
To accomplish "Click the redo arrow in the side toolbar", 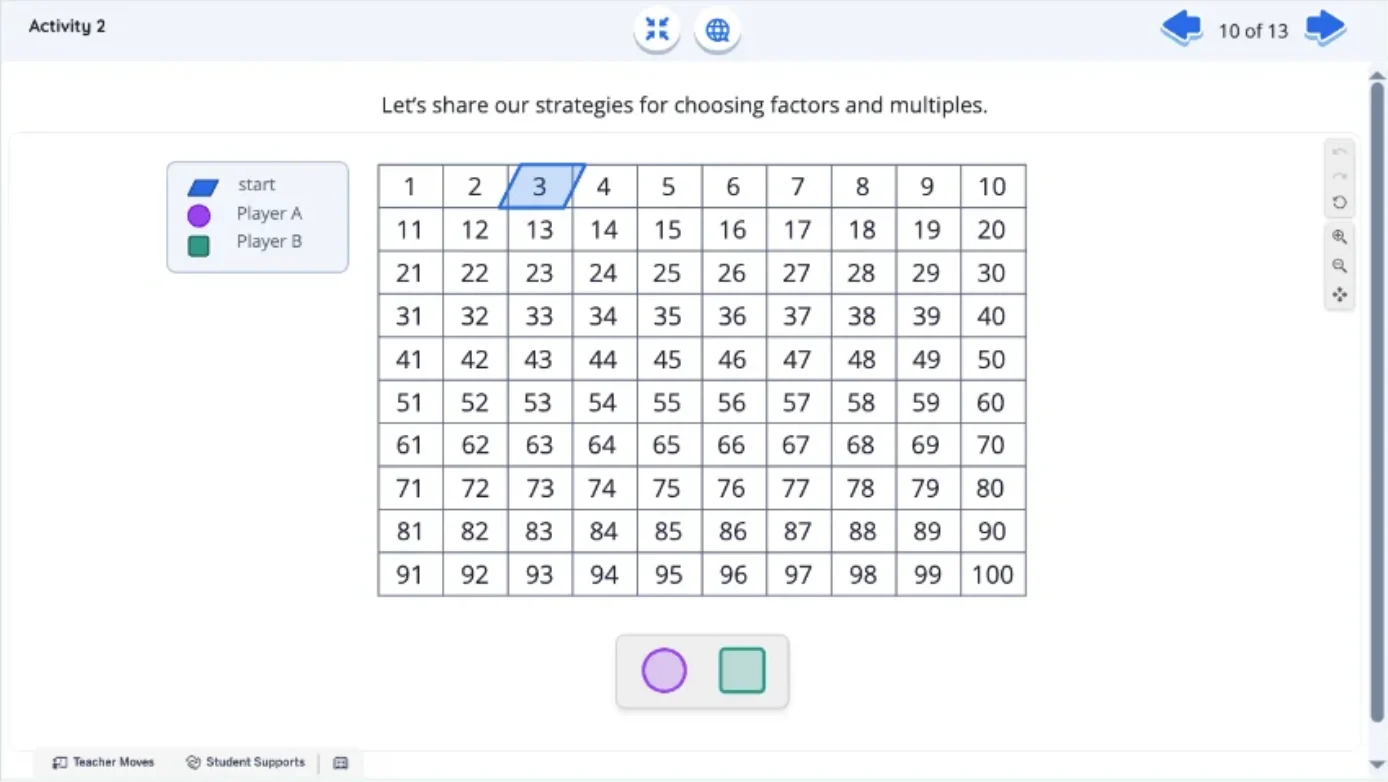I will tap(1340, 176).
